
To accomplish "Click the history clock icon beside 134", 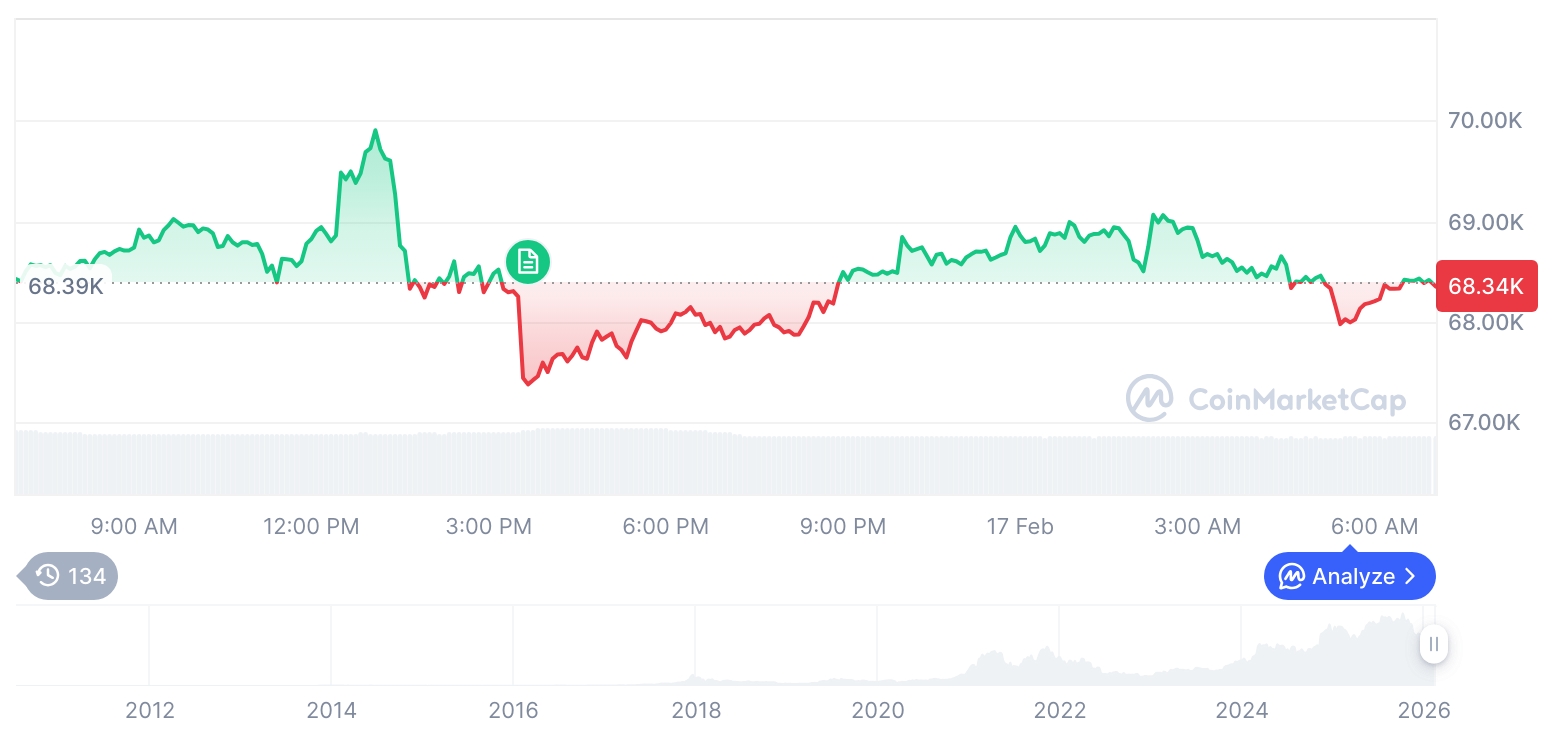I will 48,576.
